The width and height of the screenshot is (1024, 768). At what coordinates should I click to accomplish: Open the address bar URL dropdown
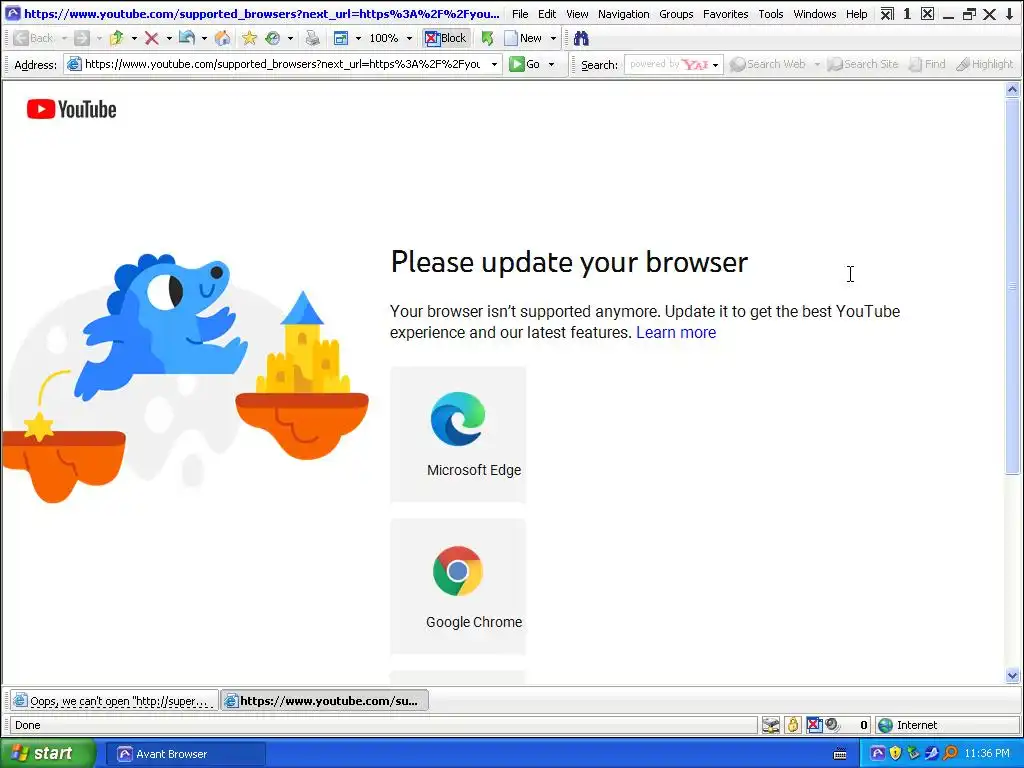(x=494, y=64)
